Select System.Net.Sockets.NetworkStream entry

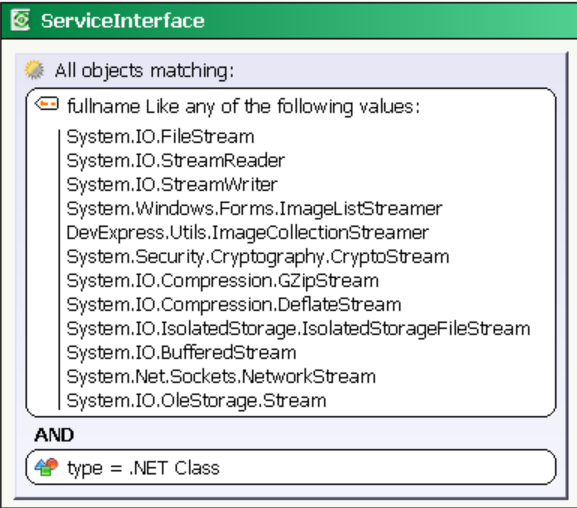pos(221,377)
